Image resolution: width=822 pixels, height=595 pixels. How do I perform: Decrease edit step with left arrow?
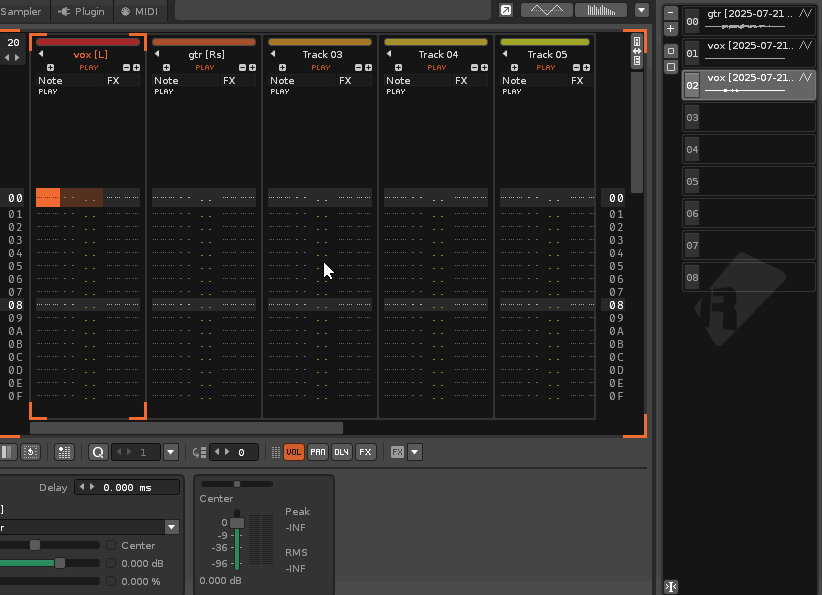217,452
